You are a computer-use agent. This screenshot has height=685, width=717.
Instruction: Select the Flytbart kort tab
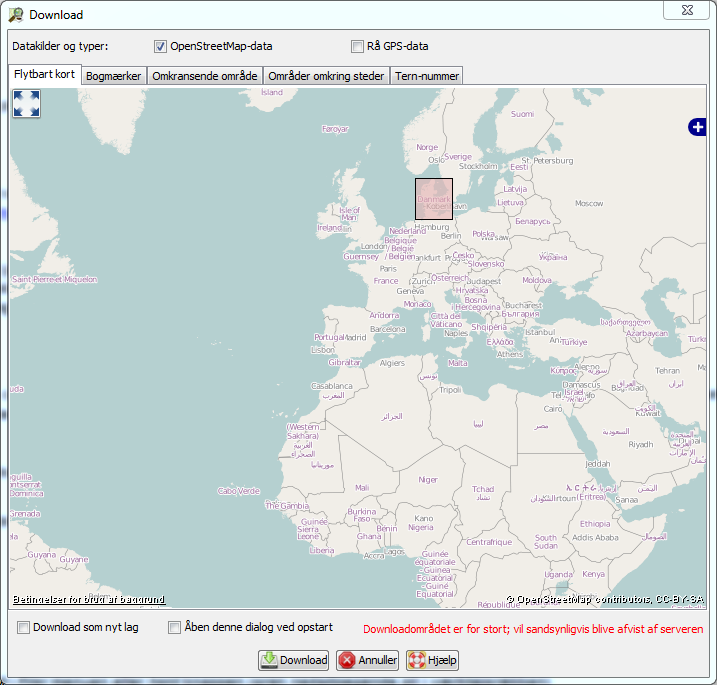[x=44, y=75]
